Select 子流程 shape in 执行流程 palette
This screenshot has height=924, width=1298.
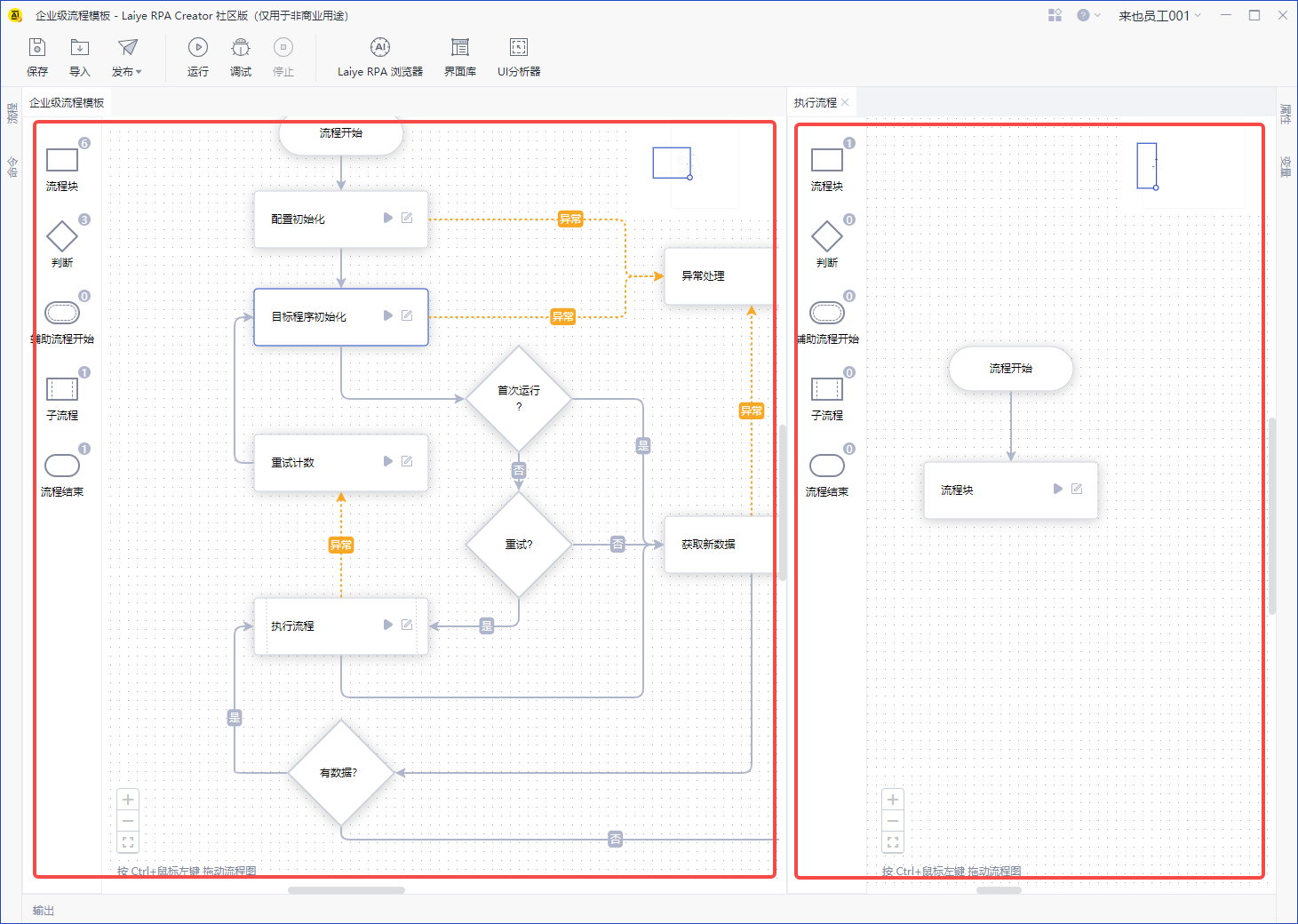coord(827,389)
